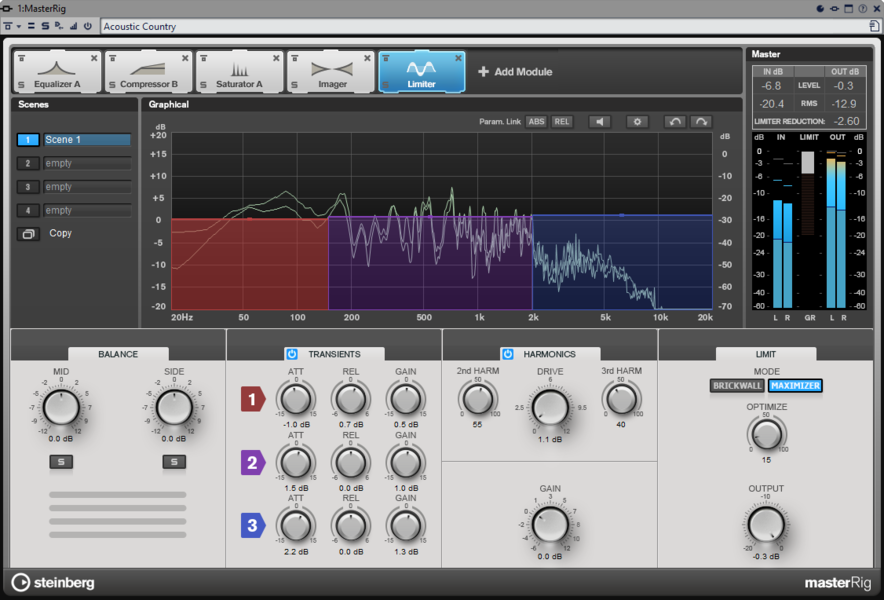This screenshot has height=600, width=884.
Task: Bypass the Saturator A module
Action: pyautogui.click(x=204, y=58)
